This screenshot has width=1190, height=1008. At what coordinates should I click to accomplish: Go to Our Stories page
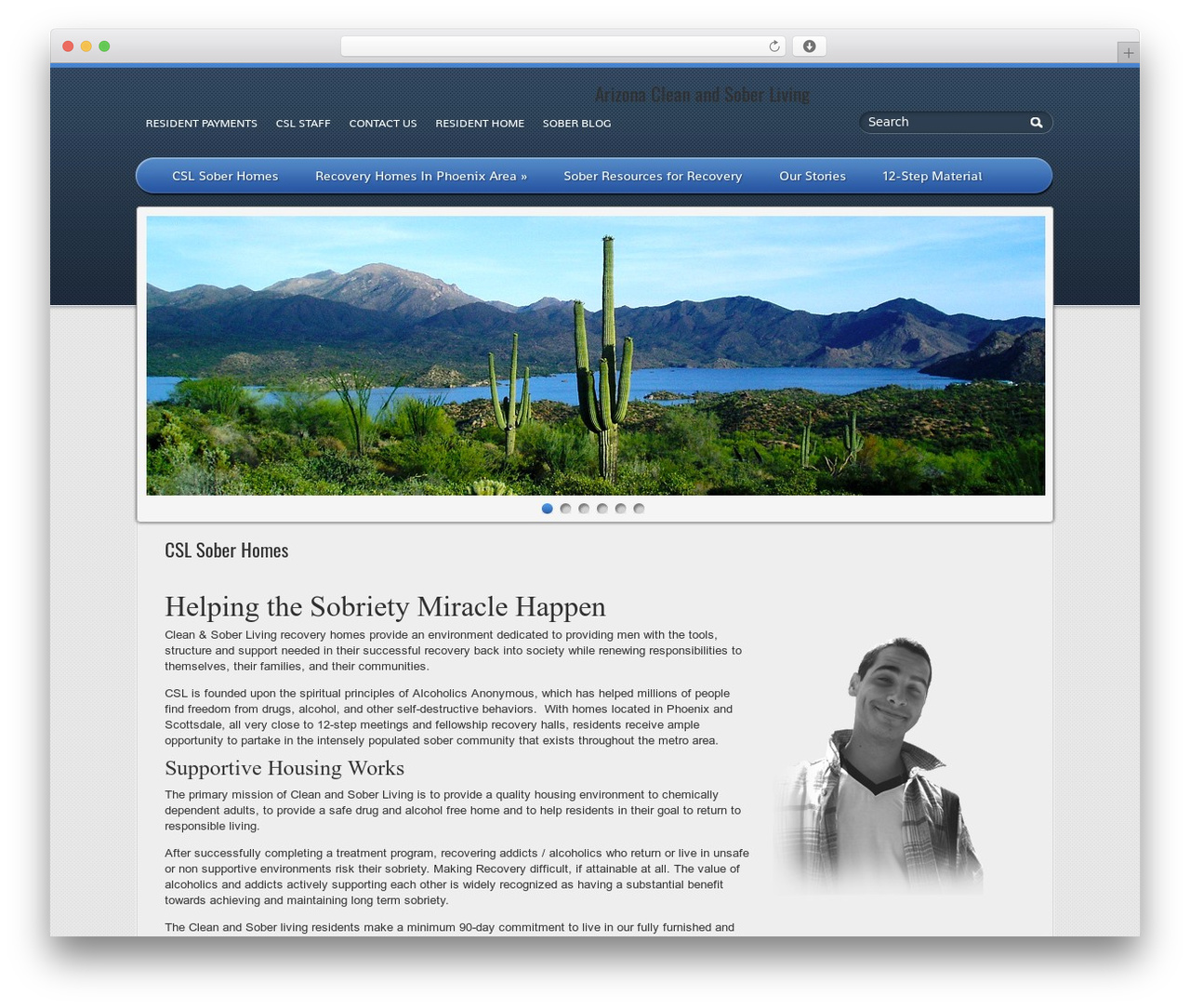click(x=813, y=176)
